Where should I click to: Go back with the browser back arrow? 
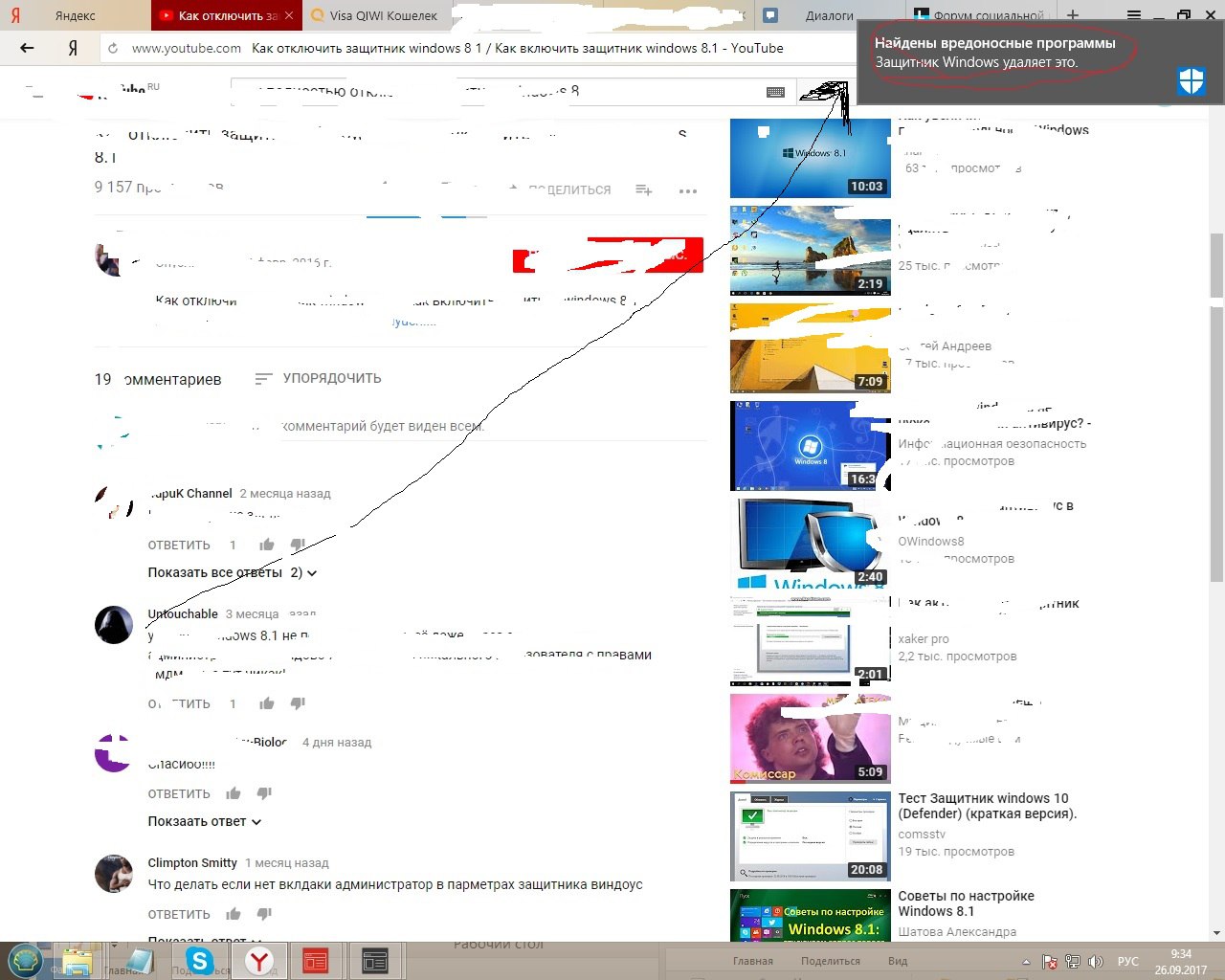tap(27, 48)
